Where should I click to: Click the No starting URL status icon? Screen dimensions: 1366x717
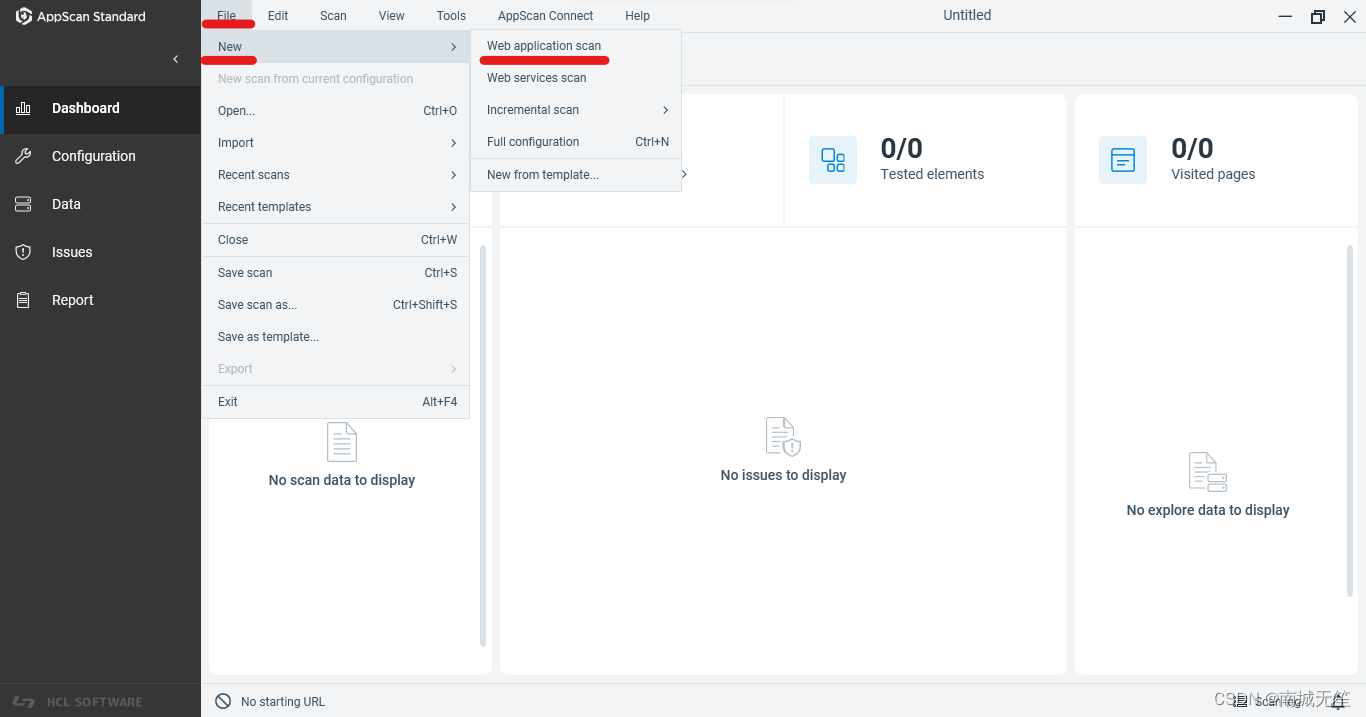point(223,702)
